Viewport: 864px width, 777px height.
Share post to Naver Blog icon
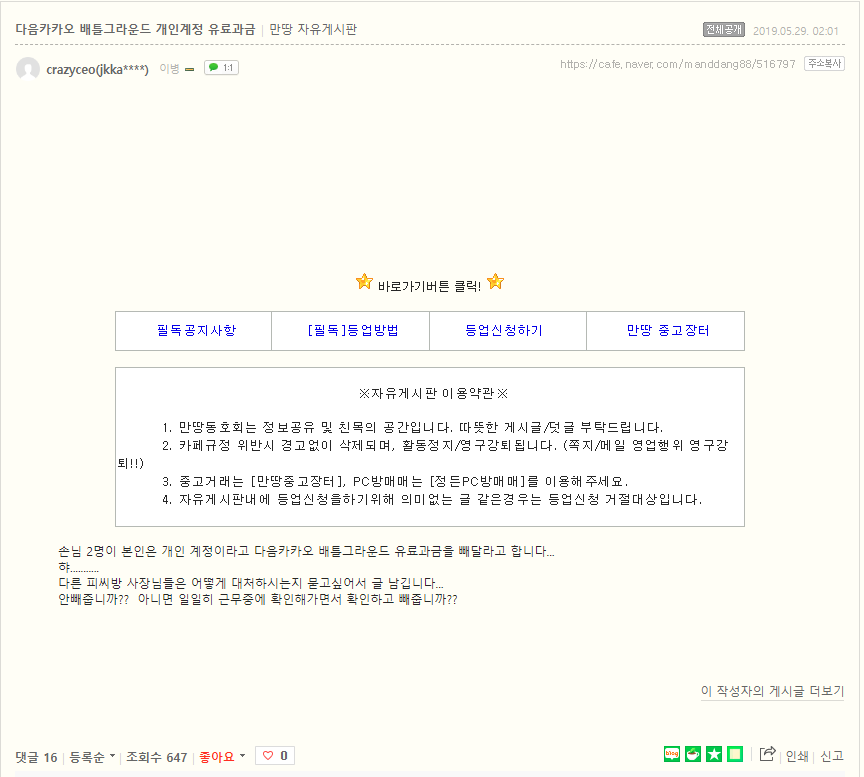coord(672,754)
